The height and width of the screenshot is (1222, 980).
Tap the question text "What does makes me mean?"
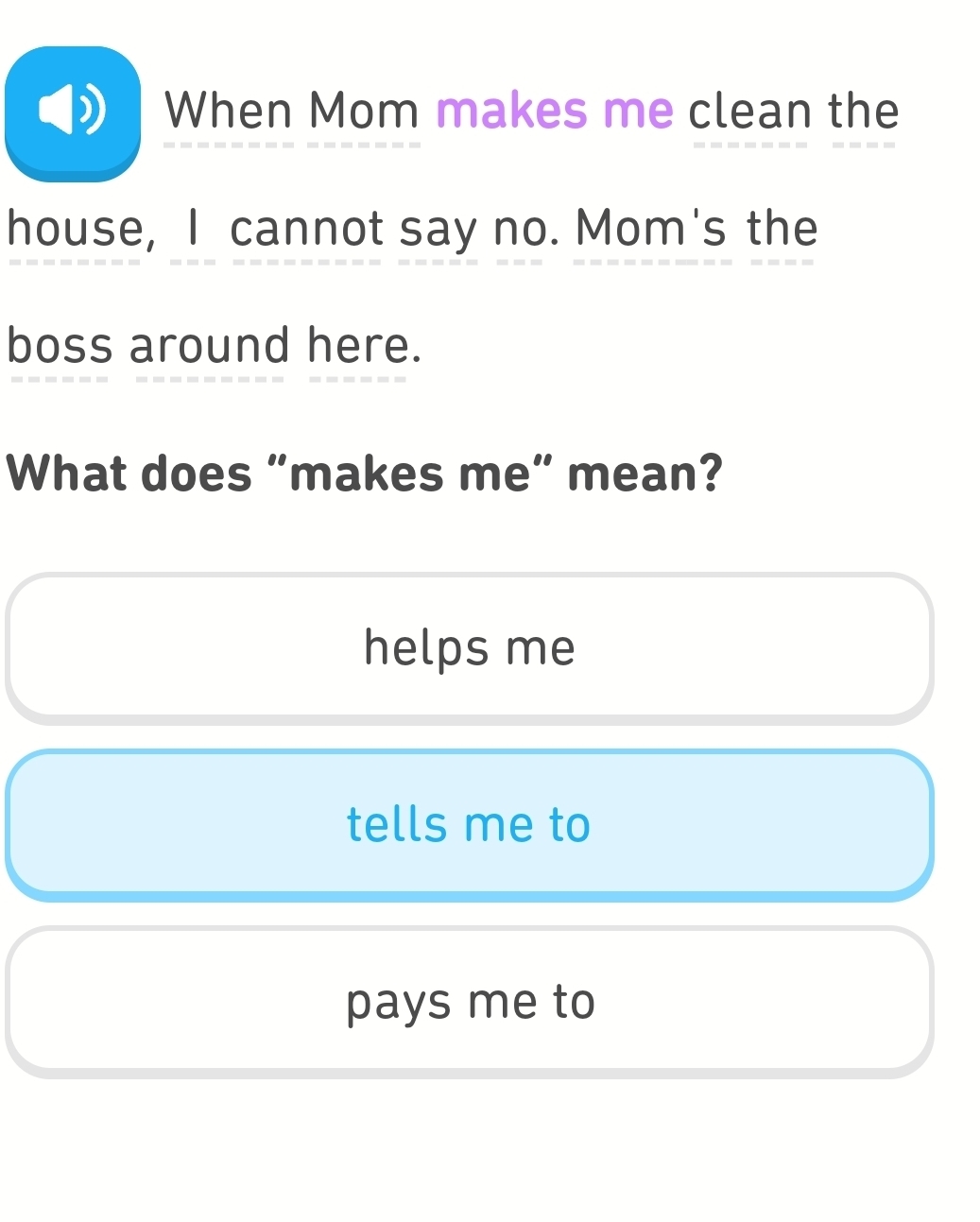pyautogui.click(x=370, y=473)
